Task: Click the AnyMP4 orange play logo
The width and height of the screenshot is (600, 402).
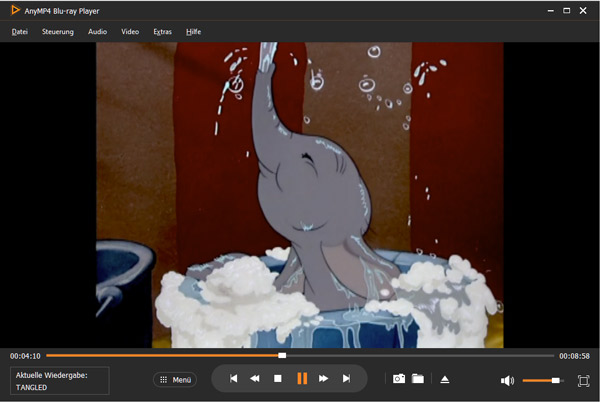Action: point(15,10)
